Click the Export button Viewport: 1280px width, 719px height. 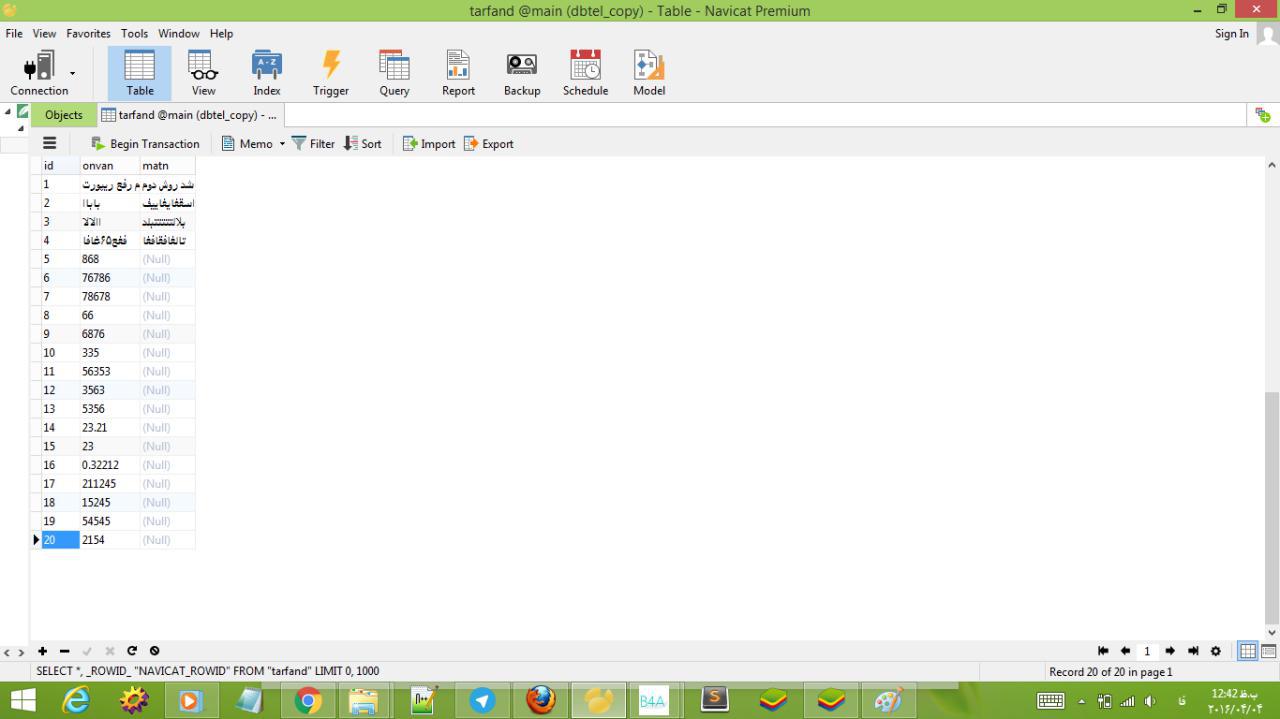tap(488, 144)
